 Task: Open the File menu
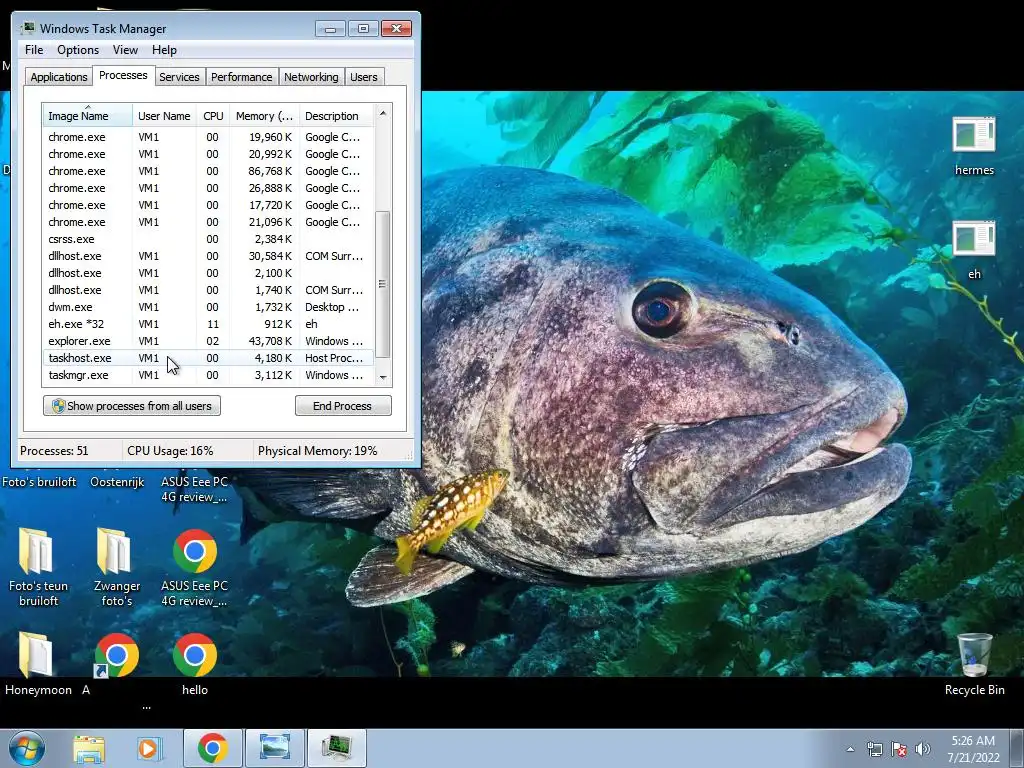point(34,50)
